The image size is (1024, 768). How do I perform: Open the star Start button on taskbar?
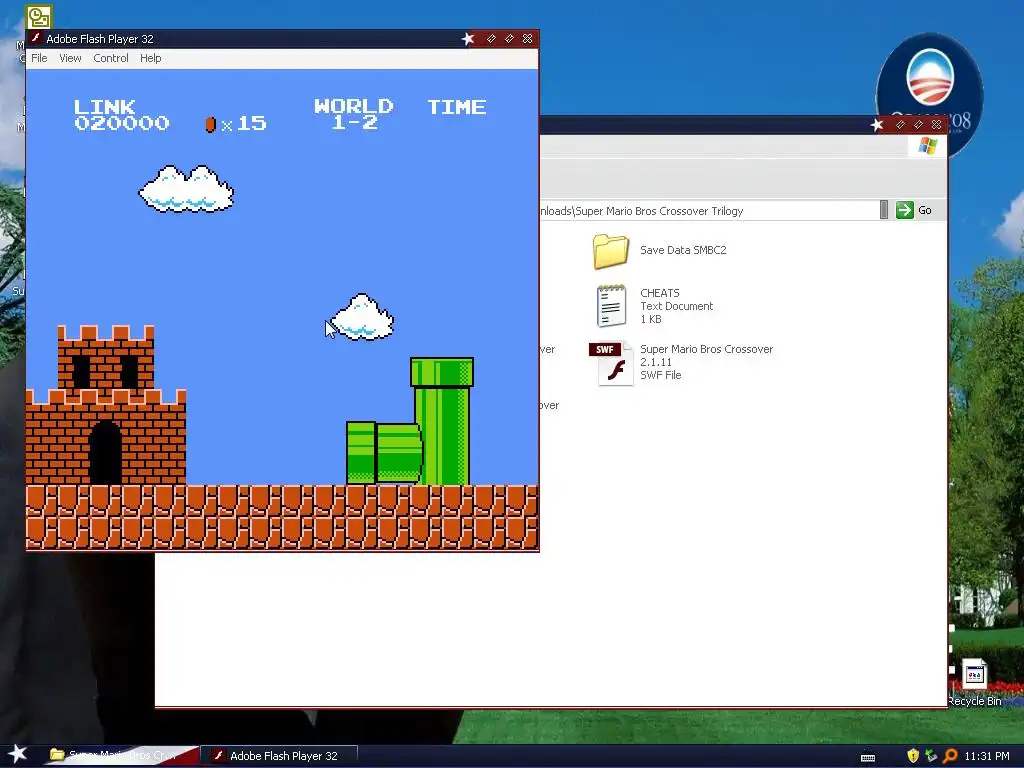[17, 754]
